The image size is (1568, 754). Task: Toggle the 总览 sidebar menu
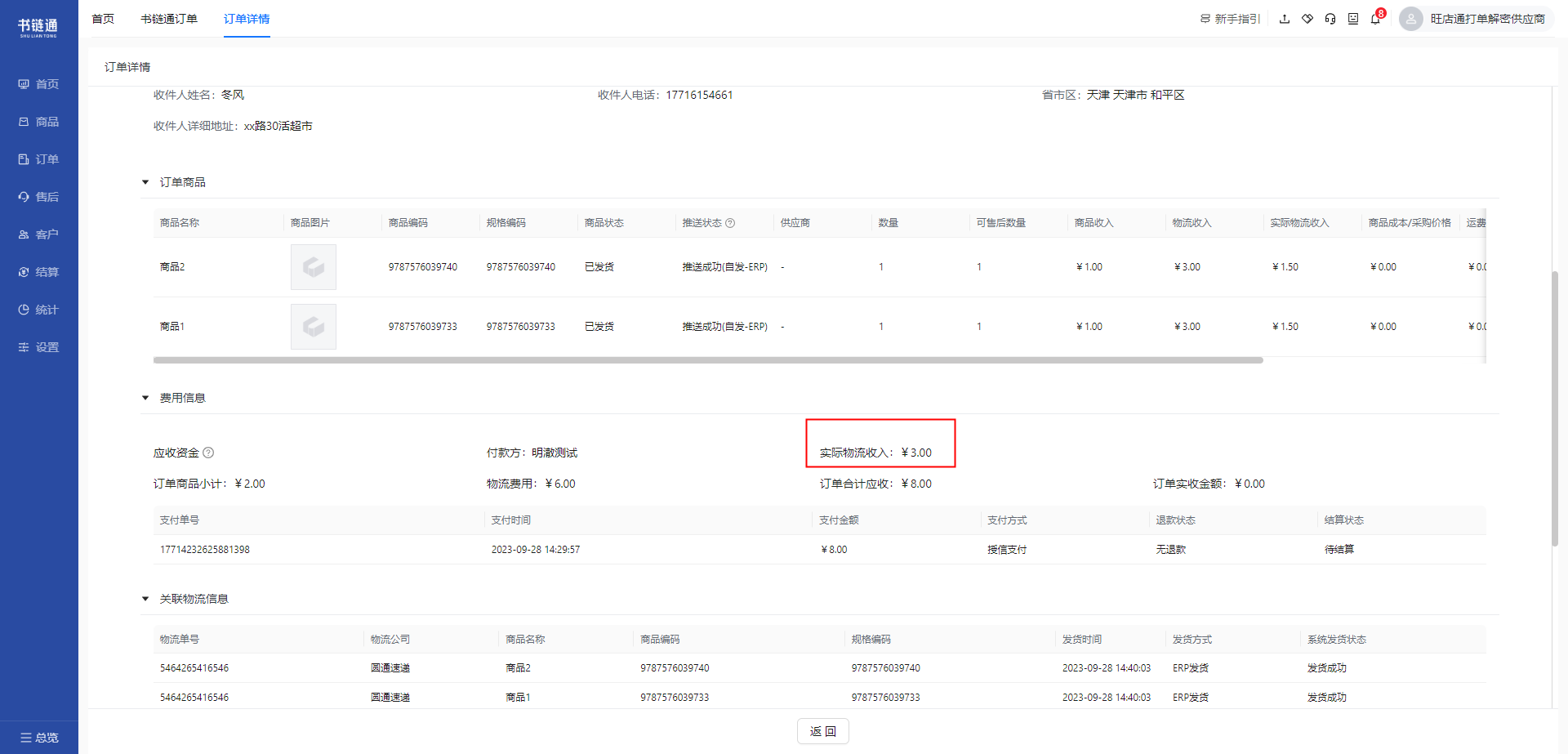pos(39,738)
